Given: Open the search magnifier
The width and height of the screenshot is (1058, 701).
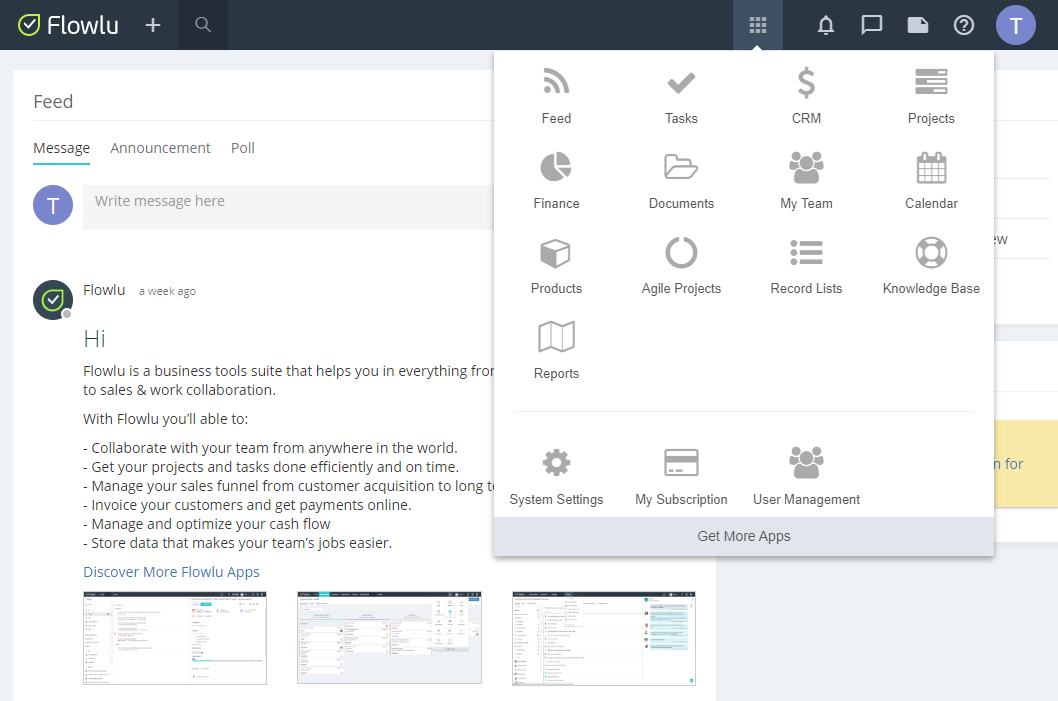Looking at the screenshot, I should click(202, 25).
